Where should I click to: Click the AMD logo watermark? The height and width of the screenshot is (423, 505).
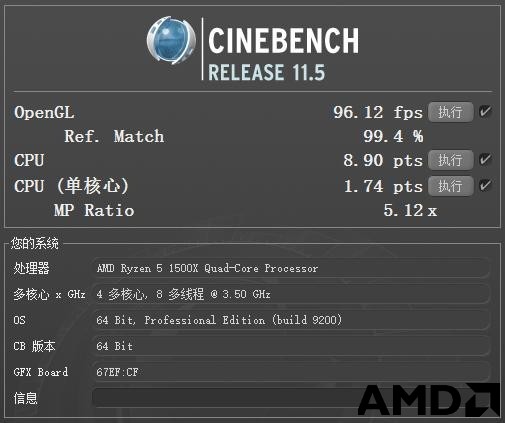pyautogui.click(x=429, y=400)
